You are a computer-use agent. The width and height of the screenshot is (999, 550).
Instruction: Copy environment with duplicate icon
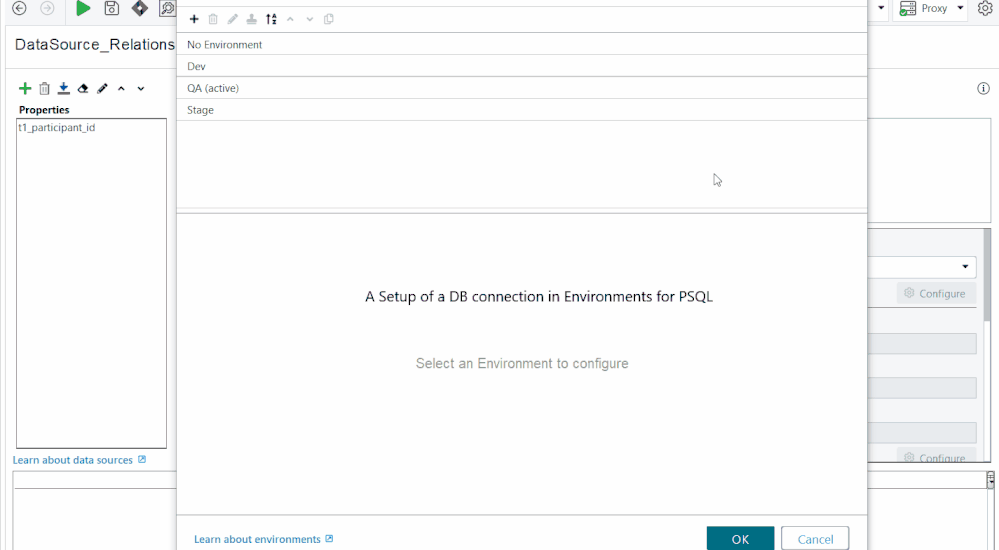[329, 19]
